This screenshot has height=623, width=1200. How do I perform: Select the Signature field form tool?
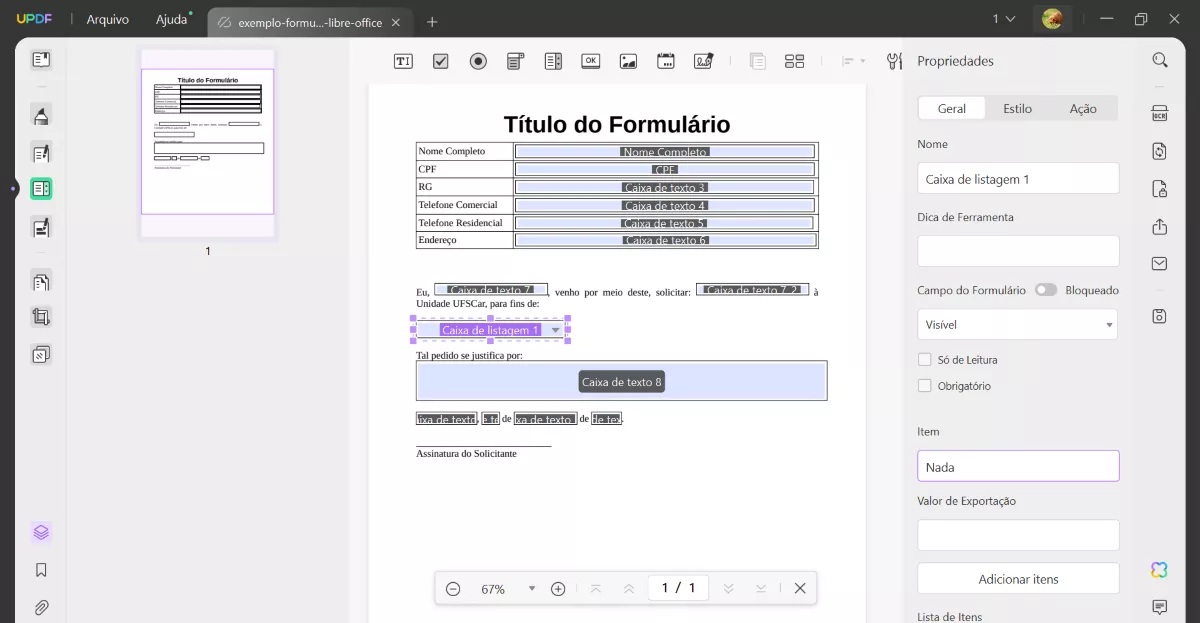(703, 60)
